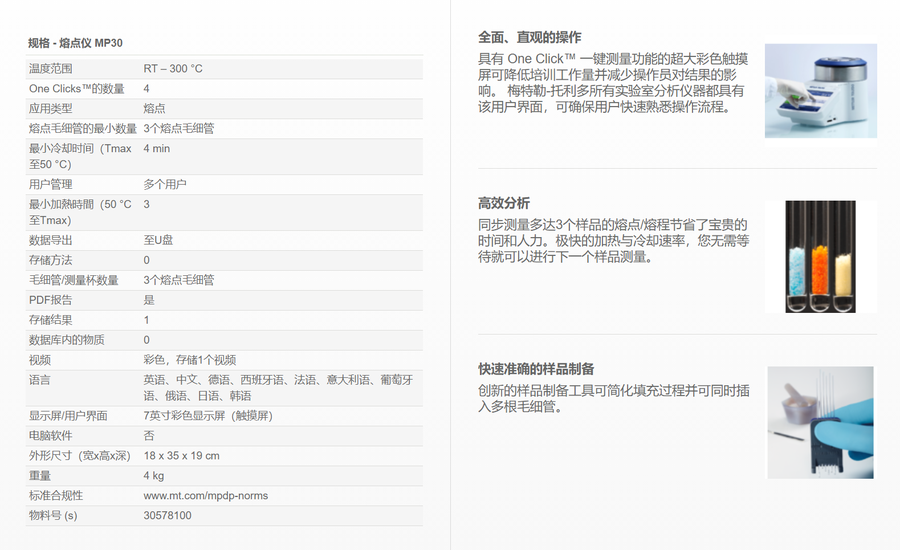Click the 'One Clicks™的数量' row label
The height and width of the screenshot is (550, 900).
click(x=76, y=88)
